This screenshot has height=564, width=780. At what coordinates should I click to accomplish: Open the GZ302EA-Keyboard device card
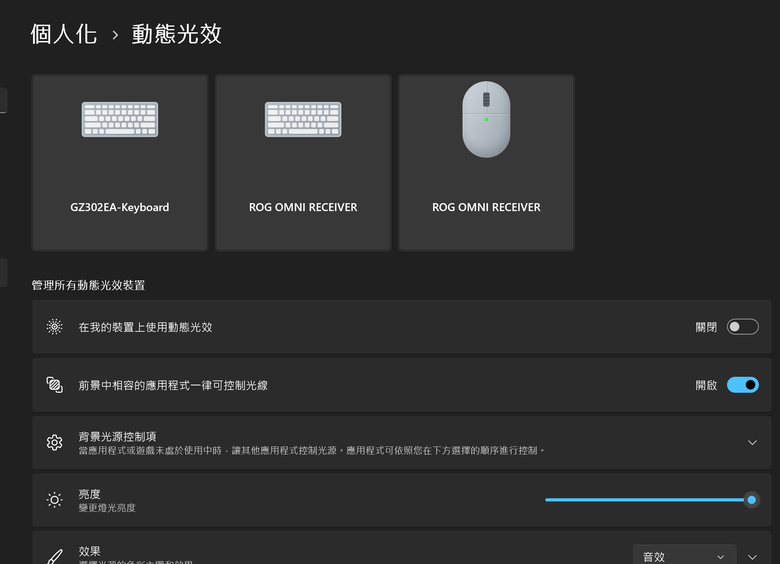tap(120, 163)
